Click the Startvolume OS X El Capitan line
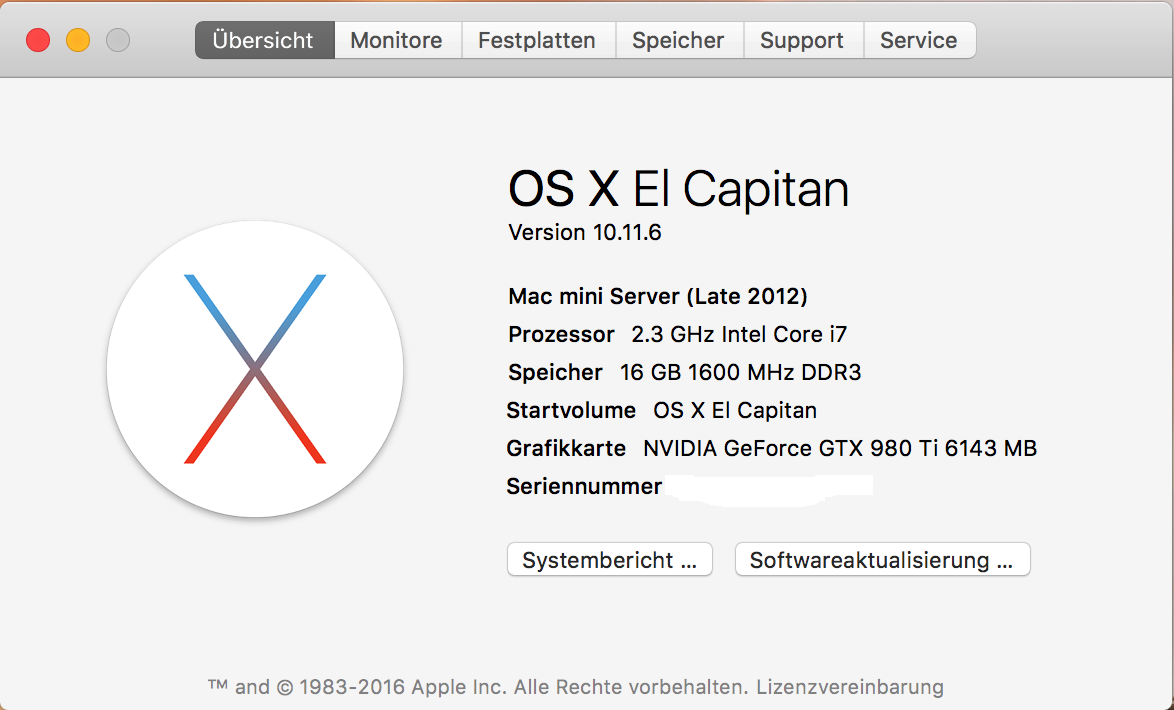 (662, 410)
